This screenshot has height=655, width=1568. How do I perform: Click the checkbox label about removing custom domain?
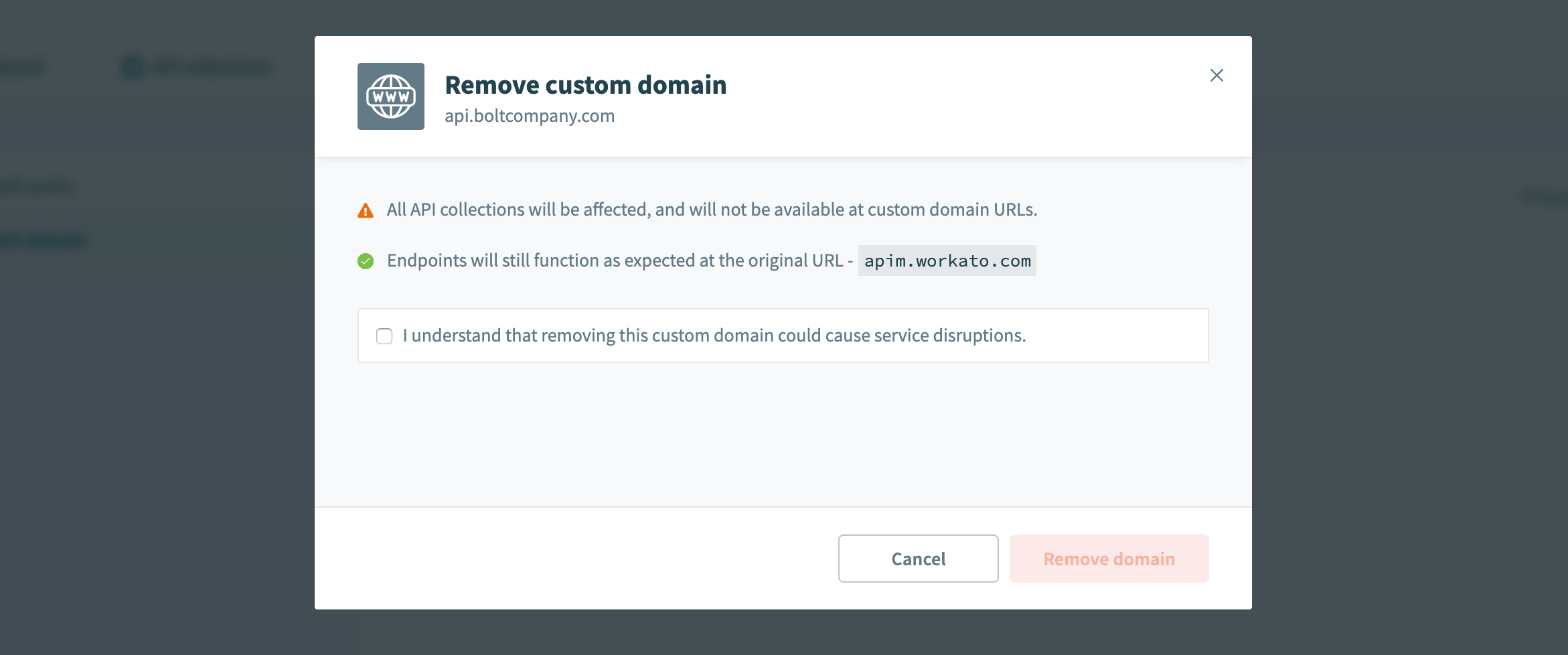pos(713,336)
